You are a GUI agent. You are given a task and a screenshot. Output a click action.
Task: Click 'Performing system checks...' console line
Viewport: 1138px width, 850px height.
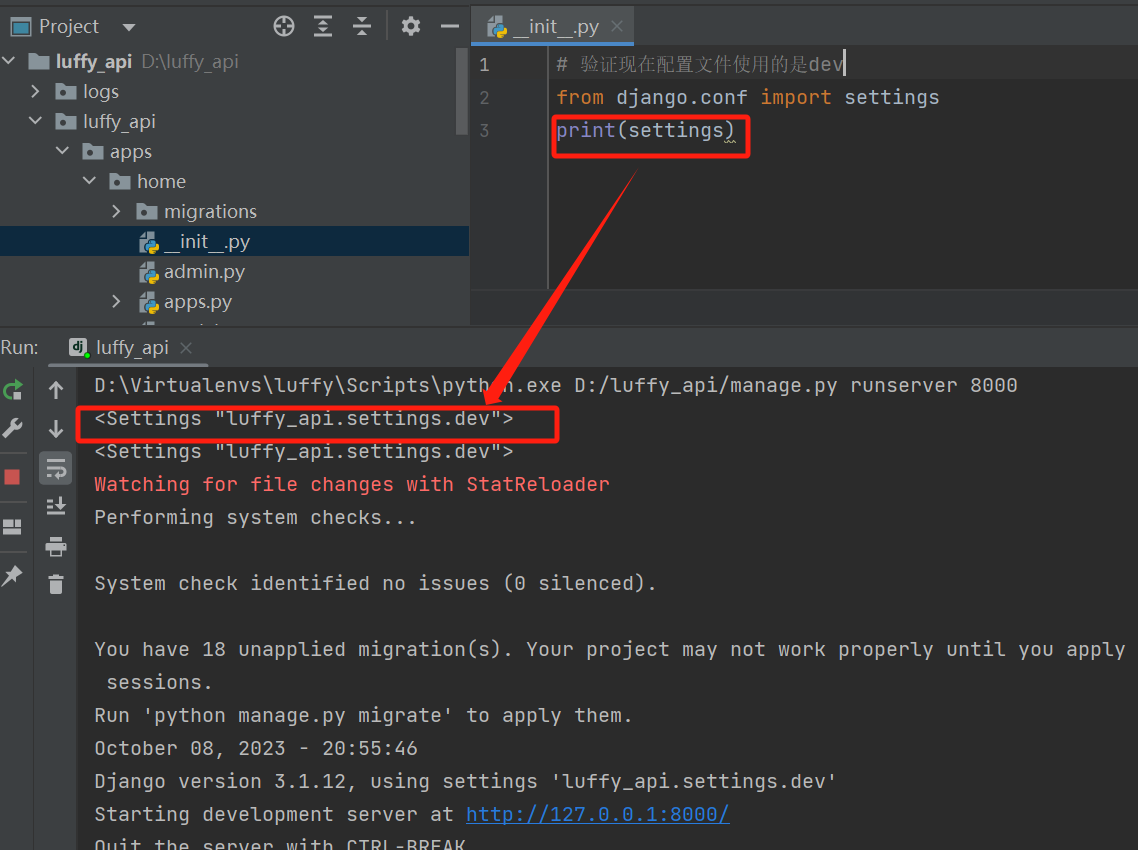pos(255,518)
